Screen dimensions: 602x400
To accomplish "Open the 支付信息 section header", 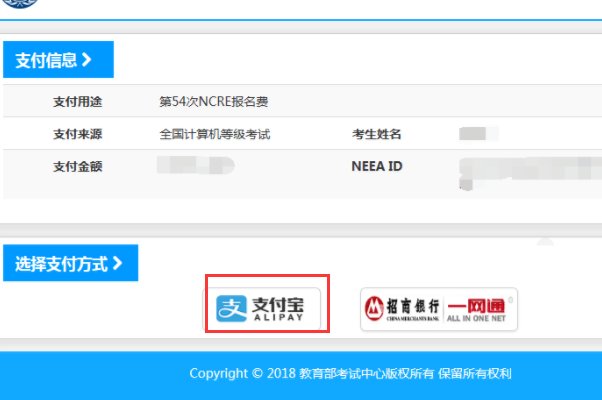I will tap(58, 60).
